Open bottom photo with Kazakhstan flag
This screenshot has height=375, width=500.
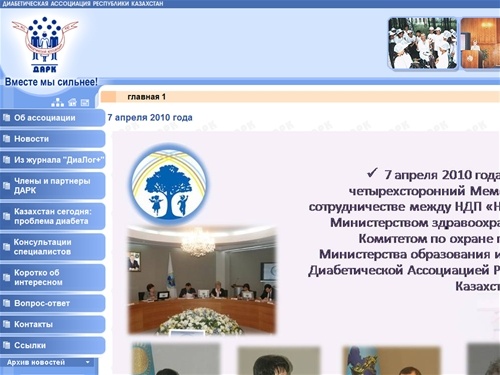pyautogui.click(x=176, y=359)
